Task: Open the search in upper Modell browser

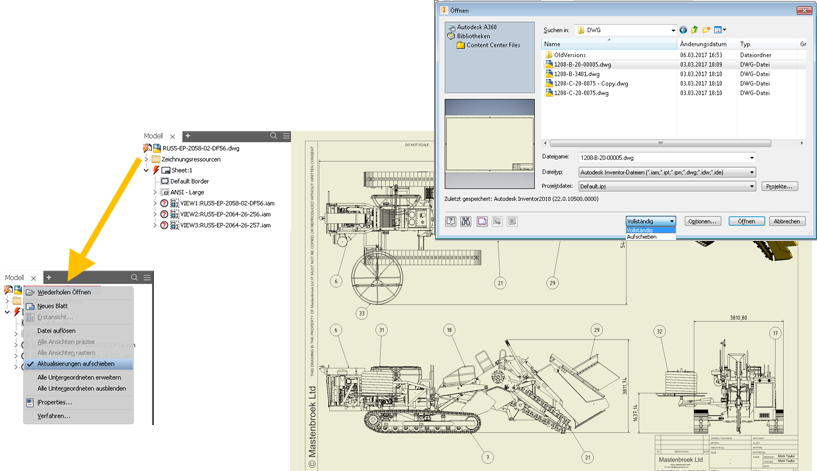Action: [274, 136]
